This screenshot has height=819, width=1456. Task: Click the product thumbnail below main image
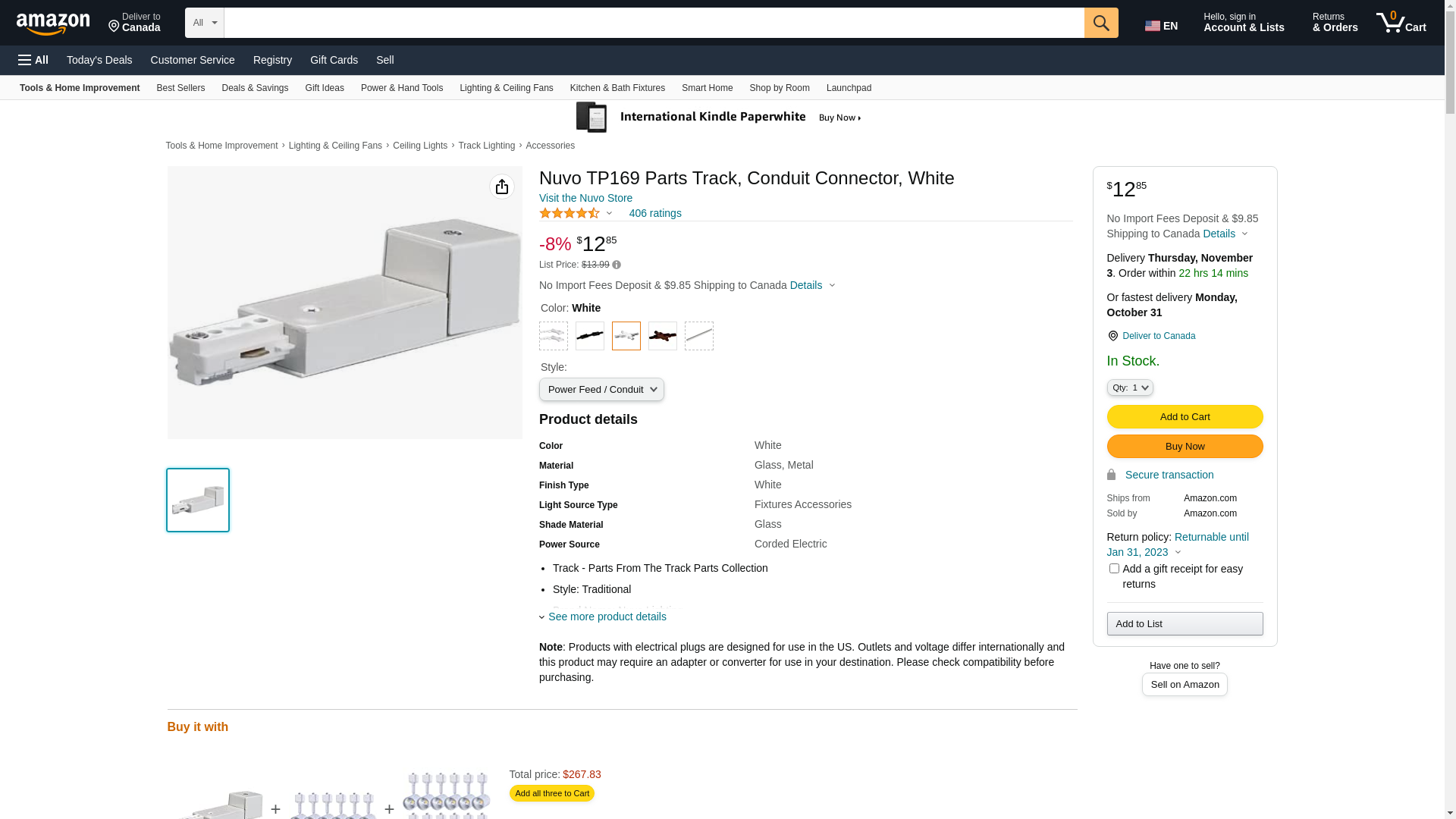point(198,500)
